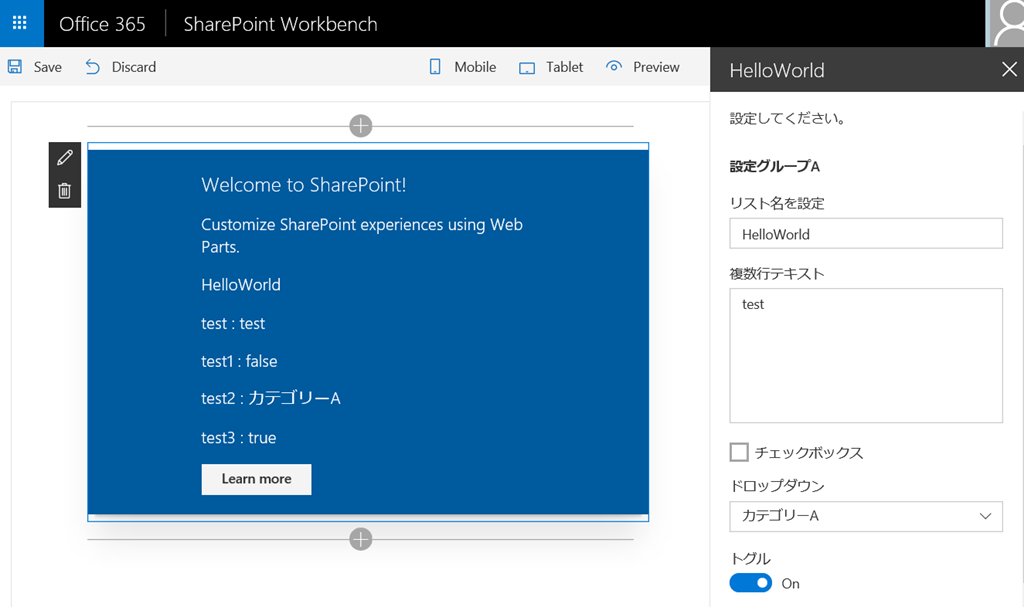Screen dimensions: 1024x607
Task: Click the Preview eye icon
Action: click(x=614, y=66)
